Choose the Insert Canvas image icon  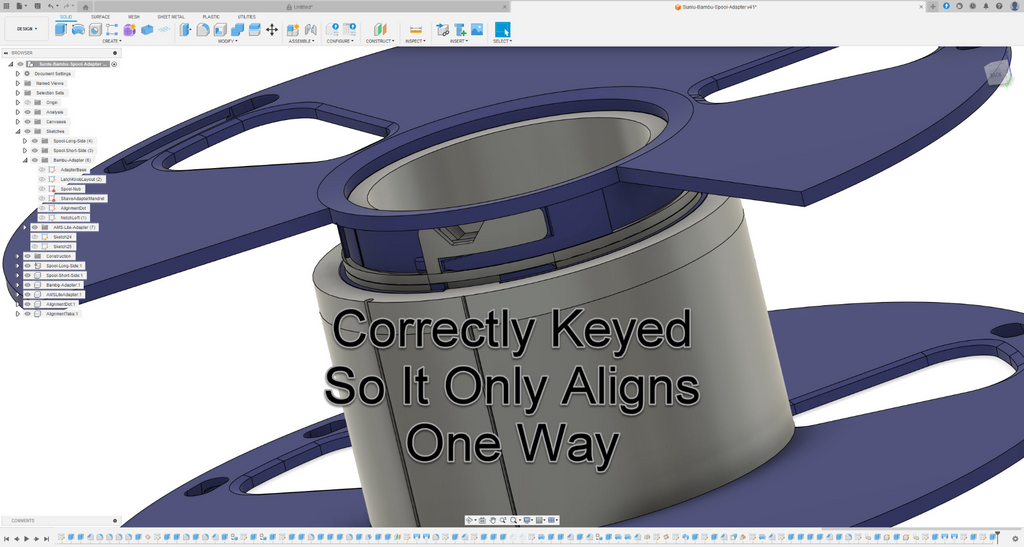coord(477,29)
